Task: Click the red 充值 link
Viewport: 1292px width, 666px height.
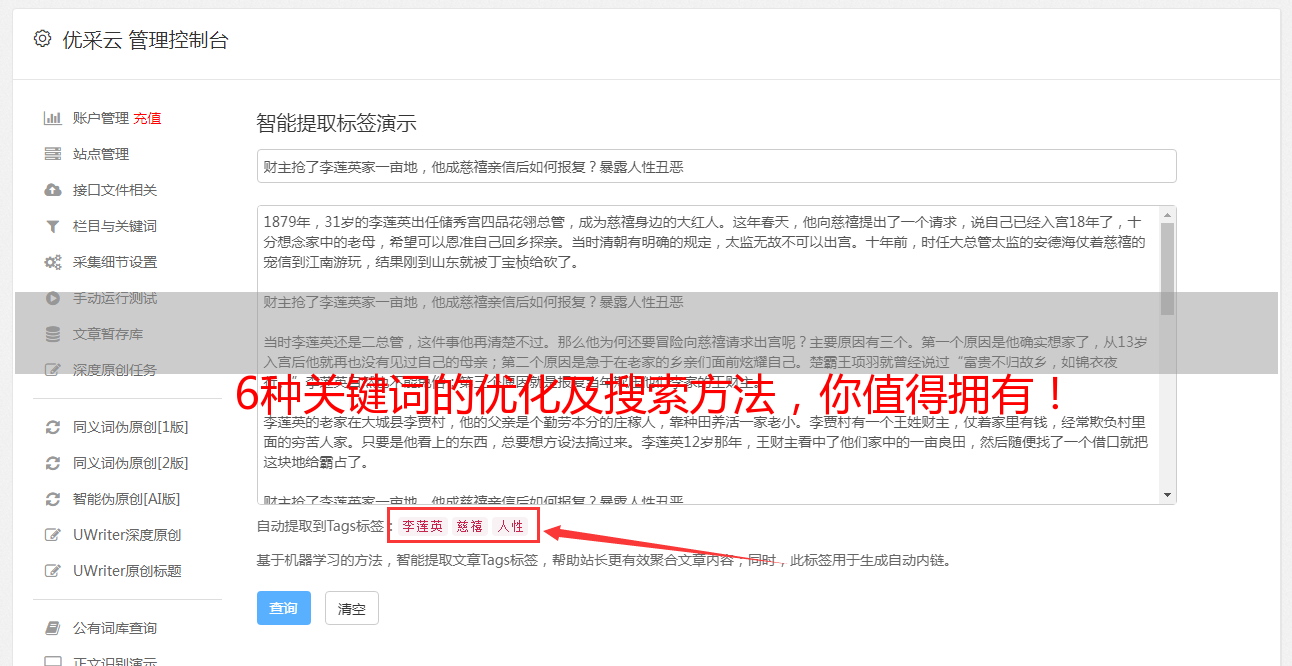Action: (x=147, y=118)
